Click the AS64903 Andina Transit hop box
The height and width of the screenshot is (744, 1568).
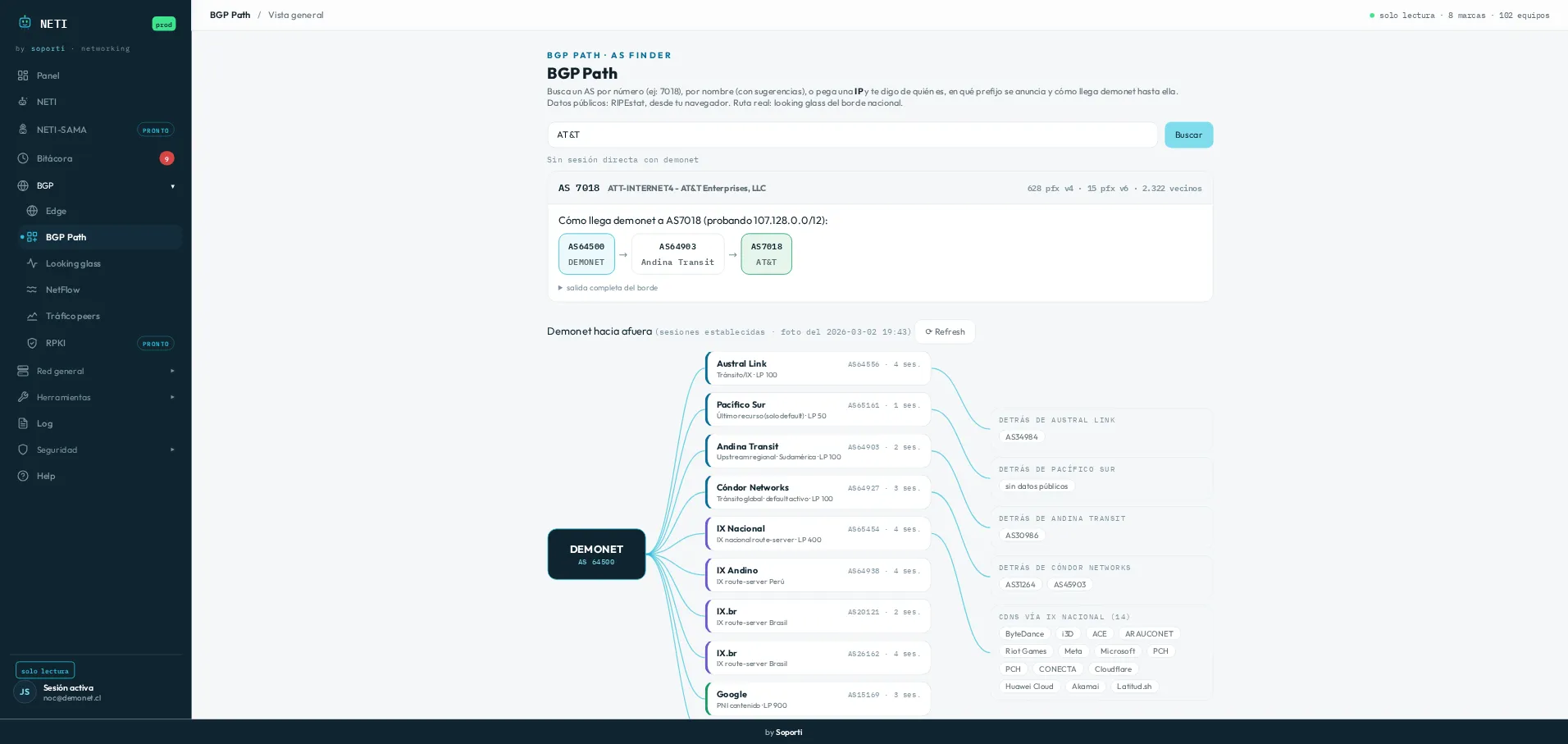tap(677, 254)
